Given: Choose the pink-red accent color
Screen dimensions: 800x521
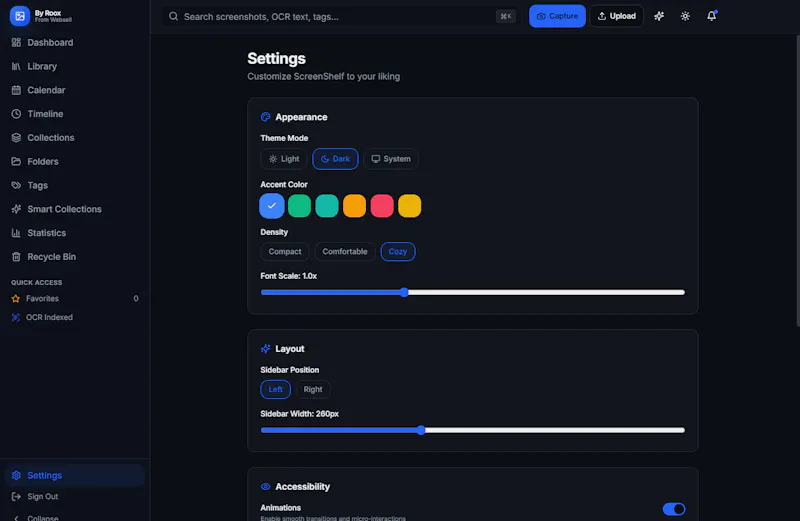Looking at the screenshot, I should pyautogui.click(x=382, y=206).
